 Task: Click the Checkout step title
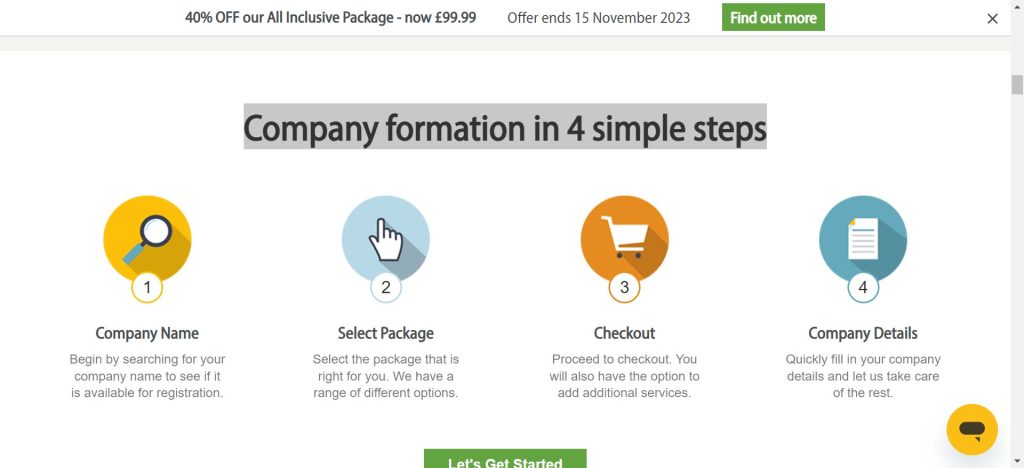click(x=624, y=333)
